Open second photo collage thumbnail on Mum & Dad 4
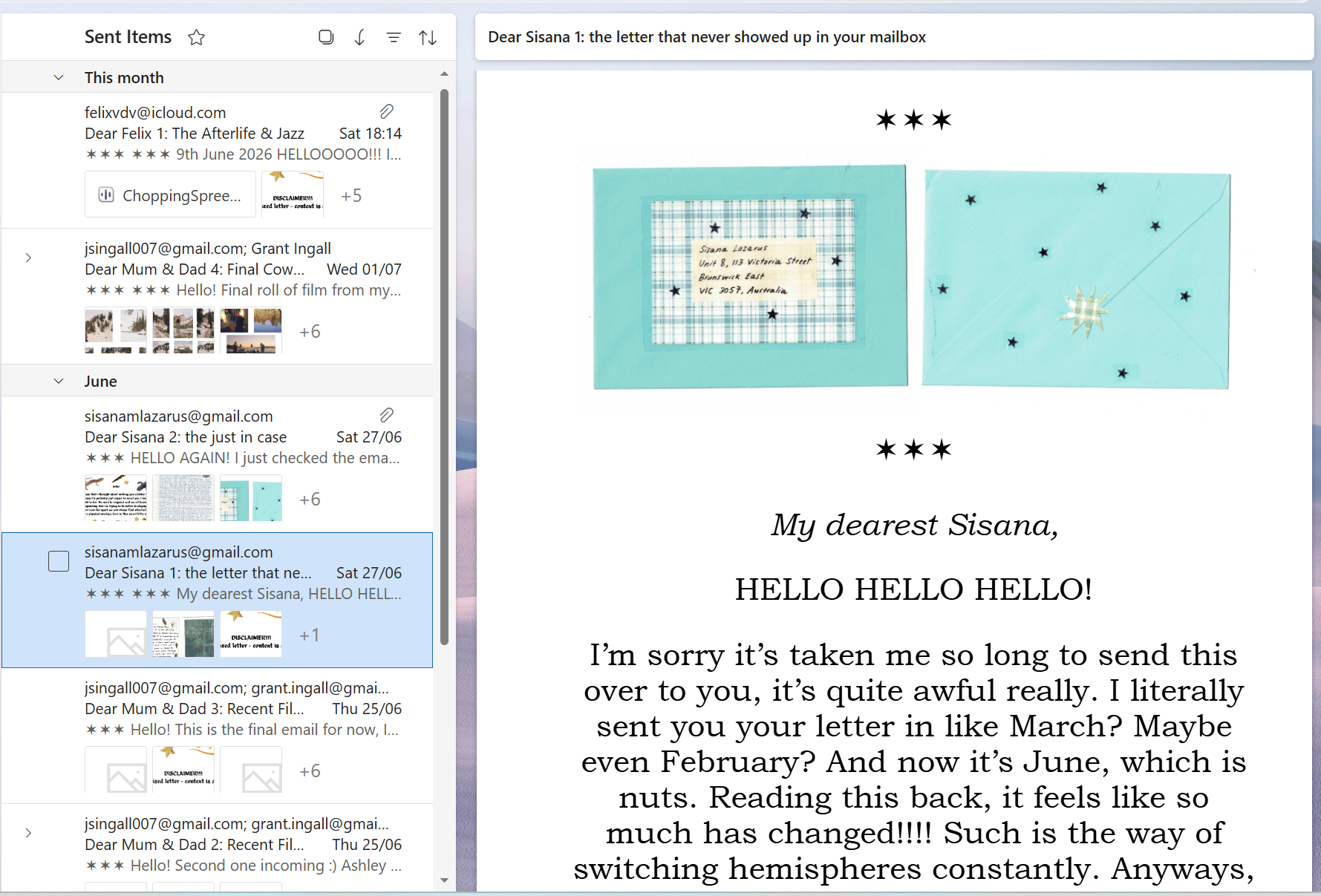 [x=183, y=330]
